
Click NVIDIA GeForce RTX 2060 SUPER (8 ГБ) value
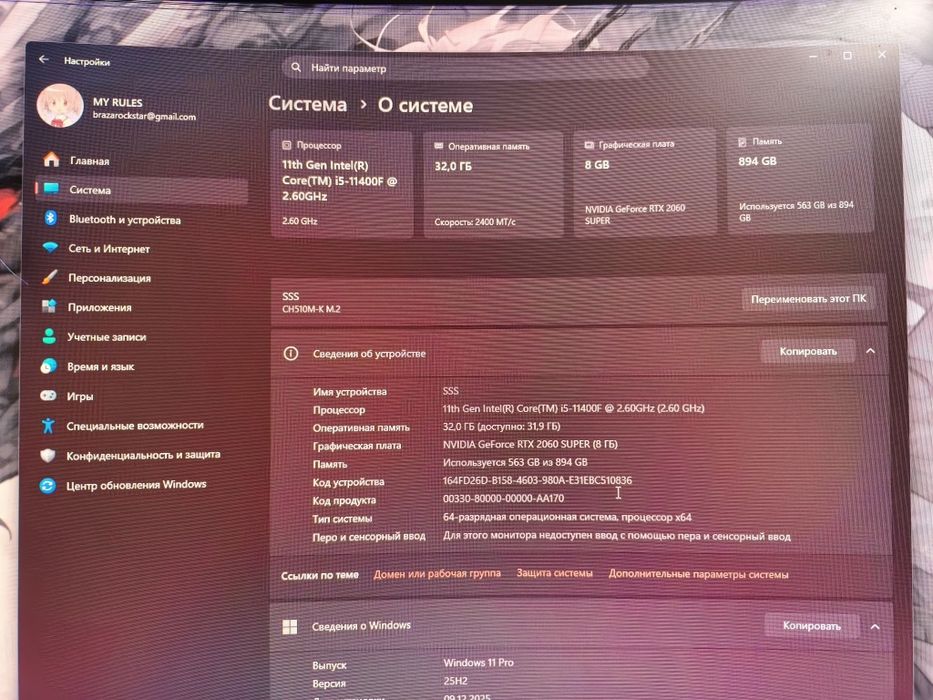coord(530,444)
